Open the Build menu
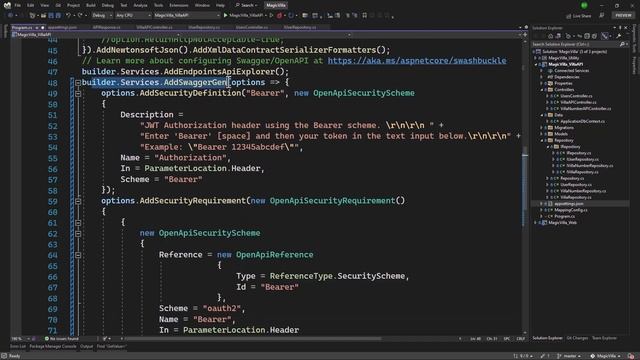640x360 pixels. coord(91,5)
